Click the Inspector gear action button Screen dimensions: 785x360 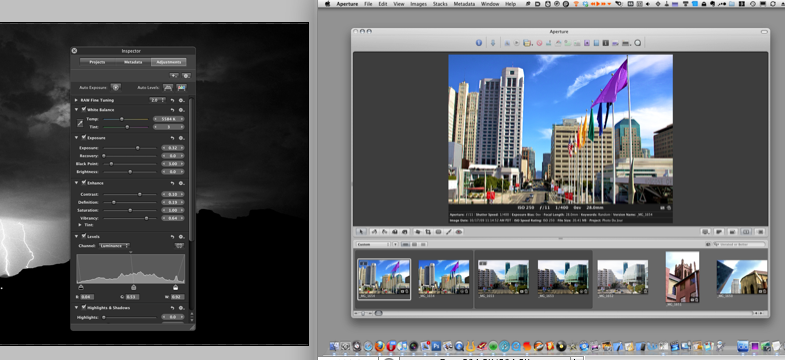186,76
